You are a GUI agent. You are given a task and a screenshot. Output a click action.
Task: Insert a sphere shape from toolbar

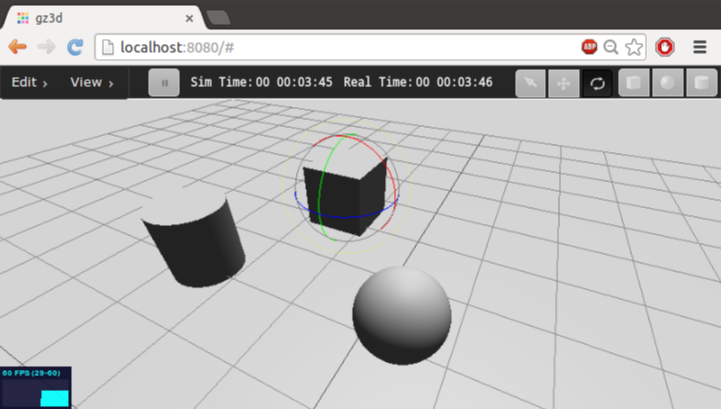tap(667, 83)
